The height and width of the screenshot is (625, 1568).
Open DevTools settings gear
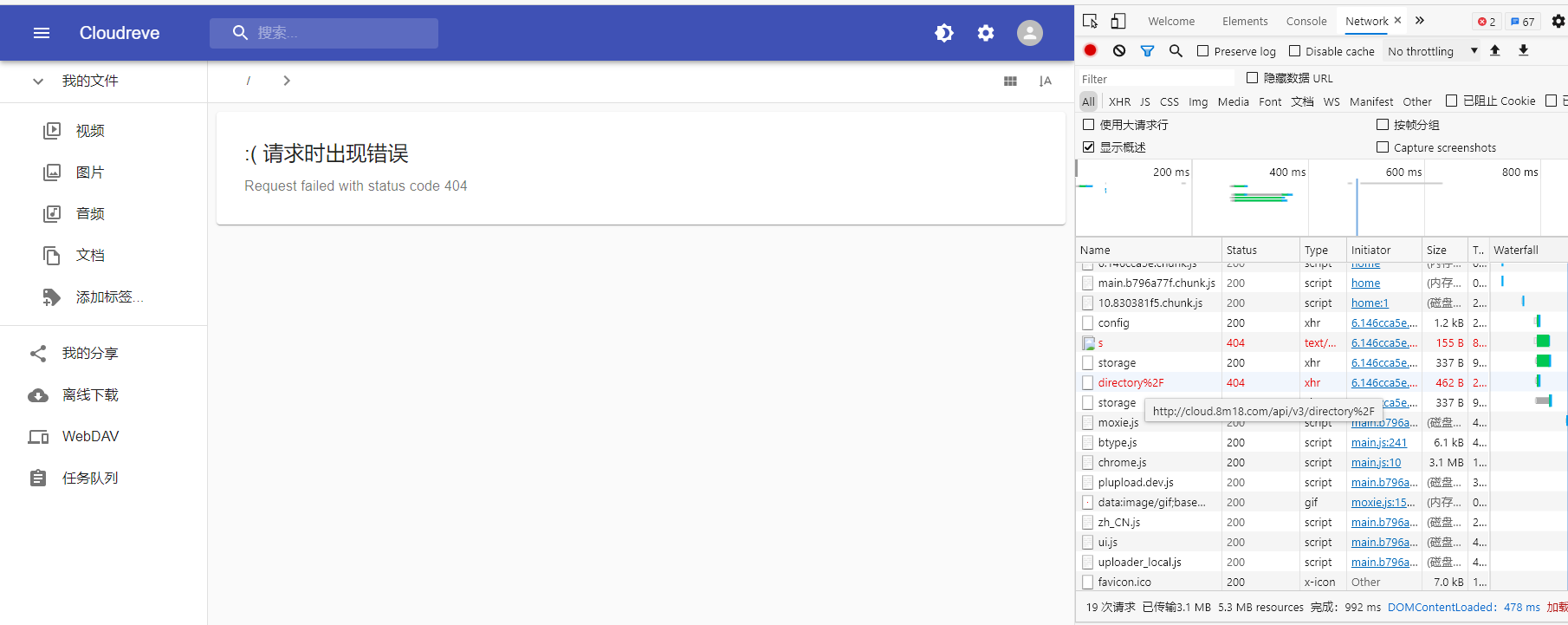coord(1558,22)
